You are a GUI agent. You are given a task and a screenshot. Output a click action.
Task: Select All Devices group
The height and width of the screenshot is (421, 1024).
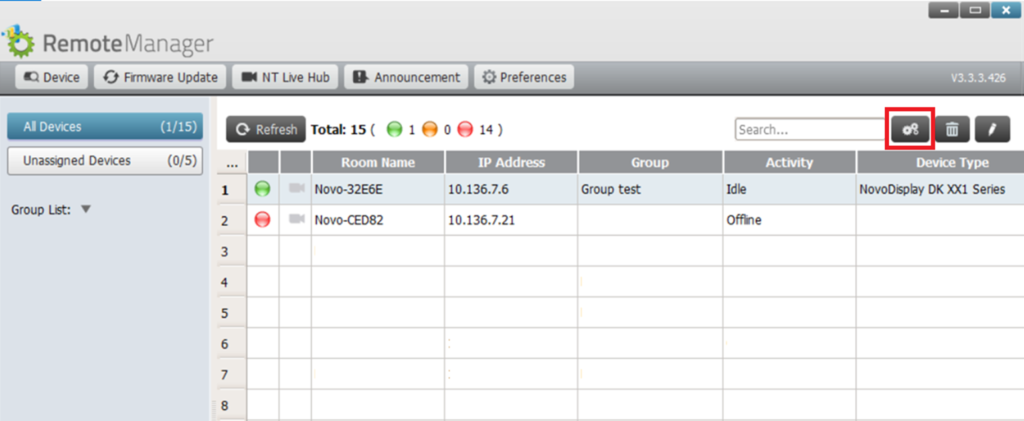pos(105,127)
